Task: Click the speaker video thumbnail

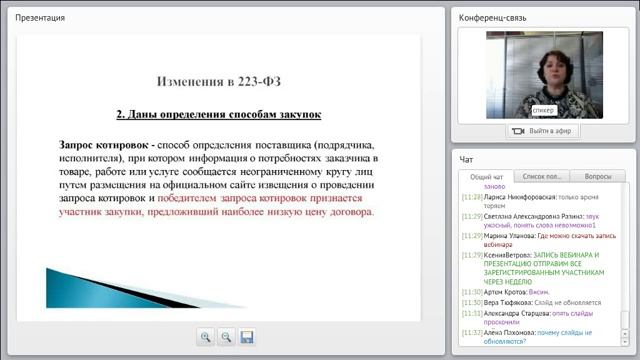Action: coord(544,75)
